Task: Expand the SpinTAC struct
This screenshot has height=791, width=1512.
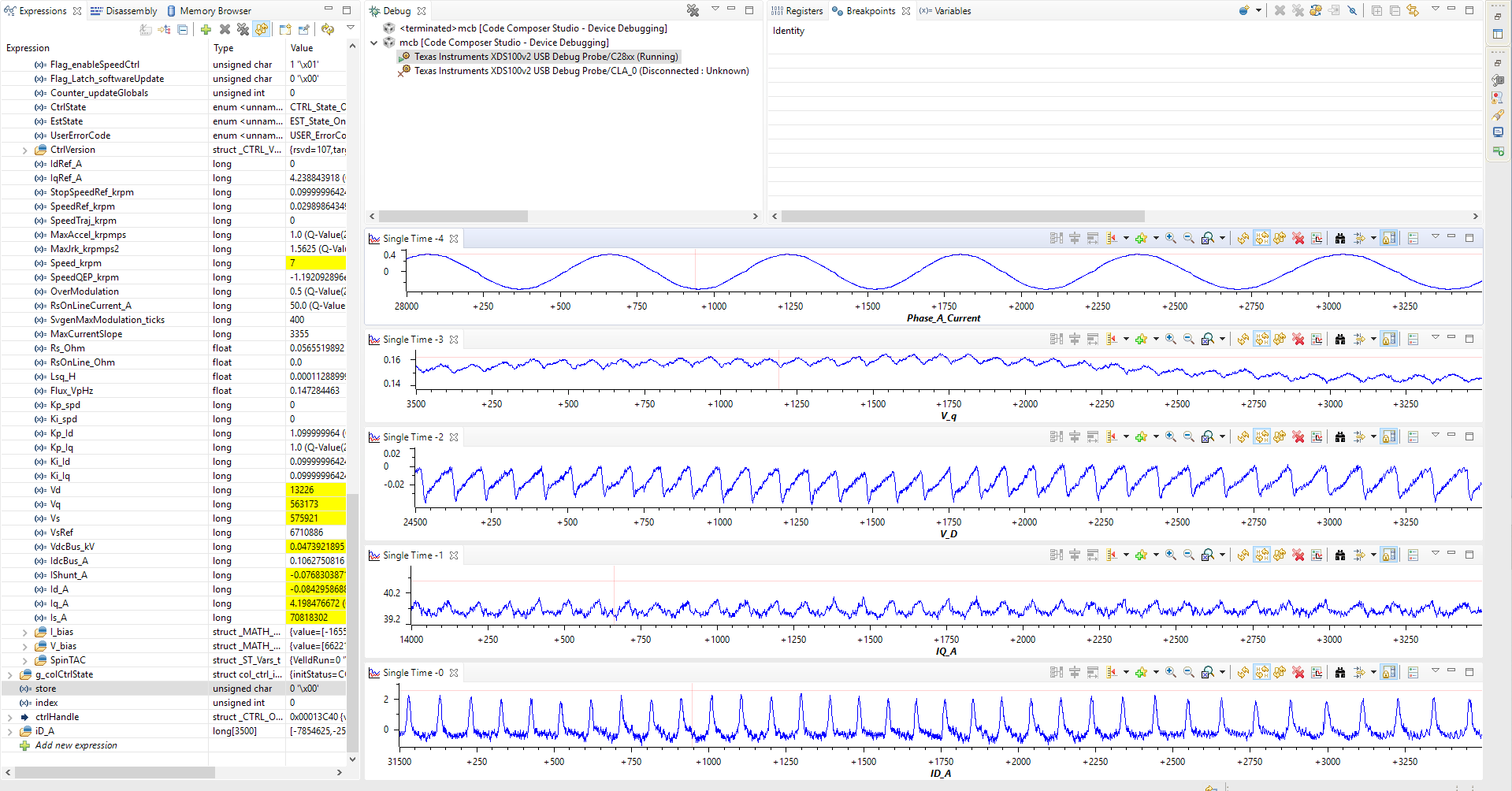Action: (x=24, y=659)
